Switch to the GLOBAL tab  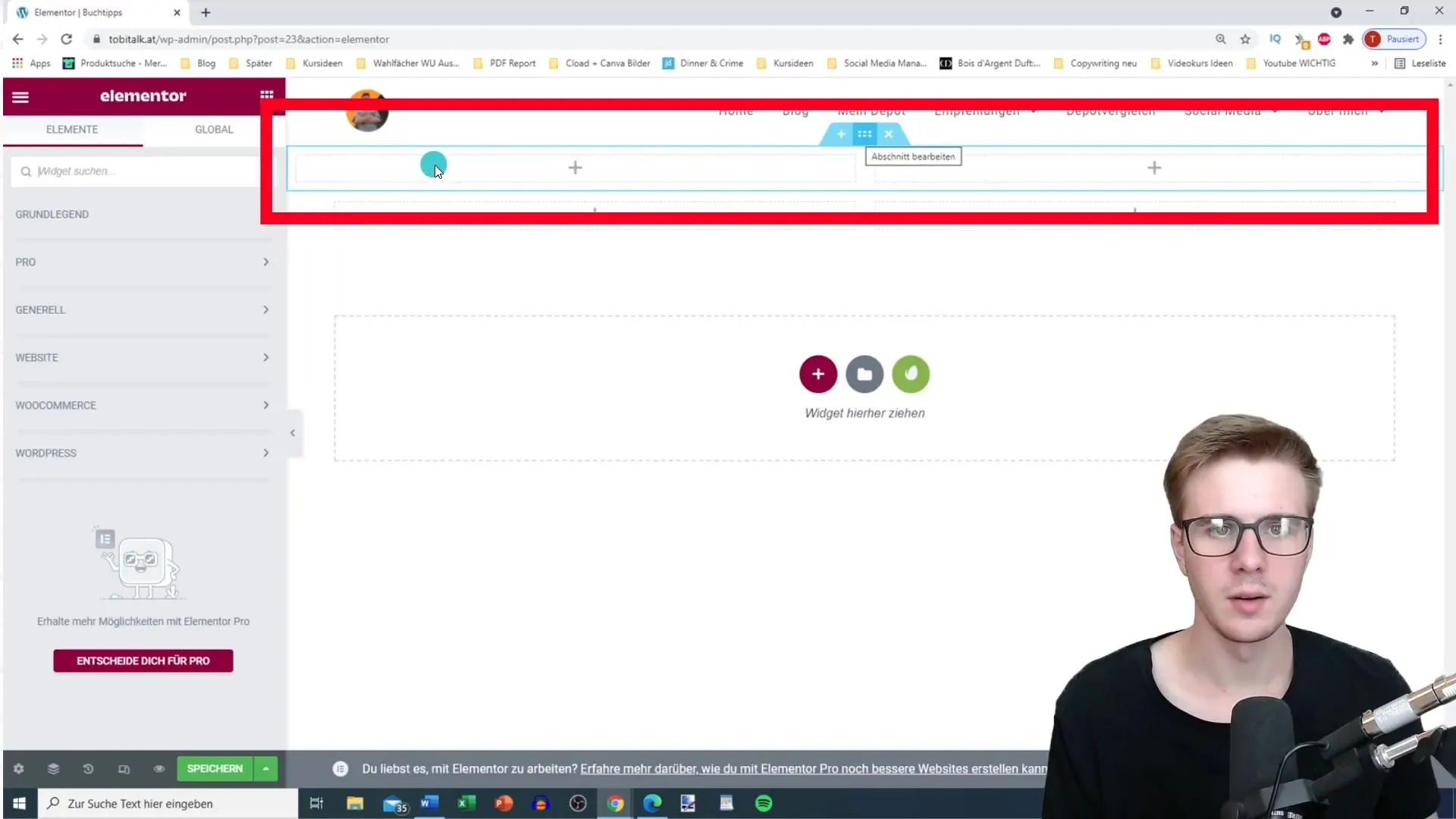click(x=214, y=129)
